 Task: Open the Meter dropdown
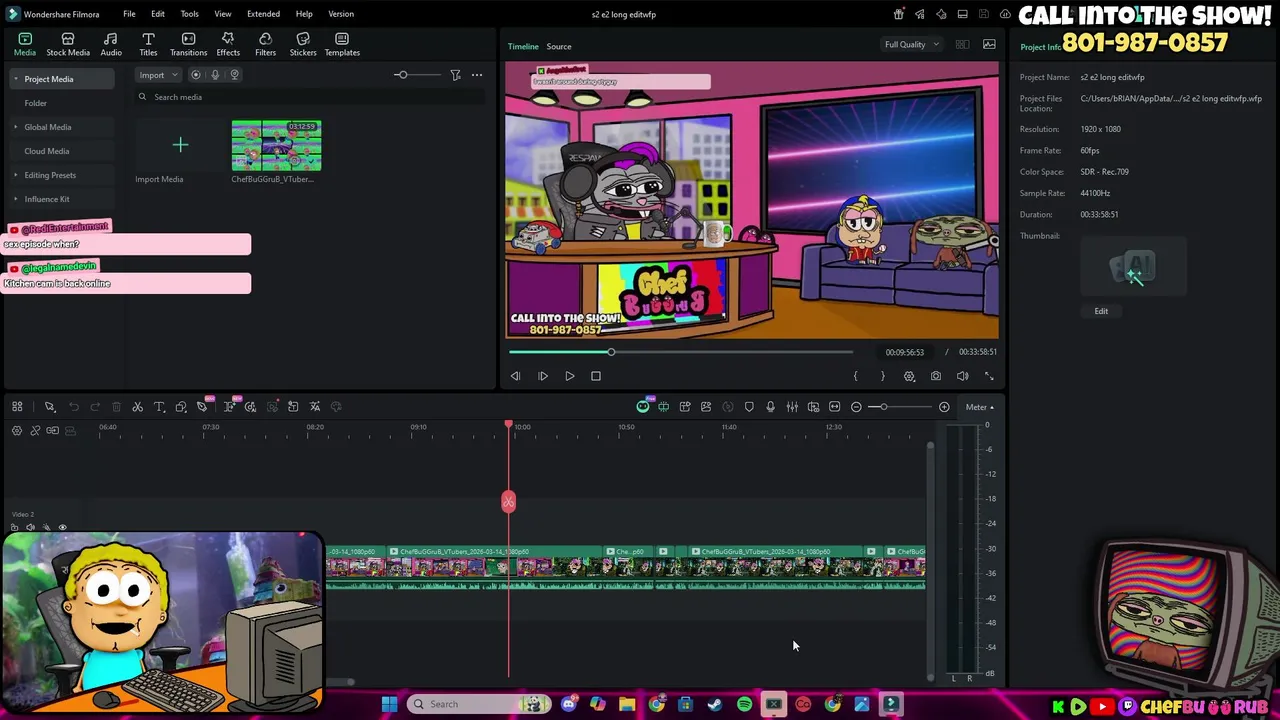click(980, 407)
